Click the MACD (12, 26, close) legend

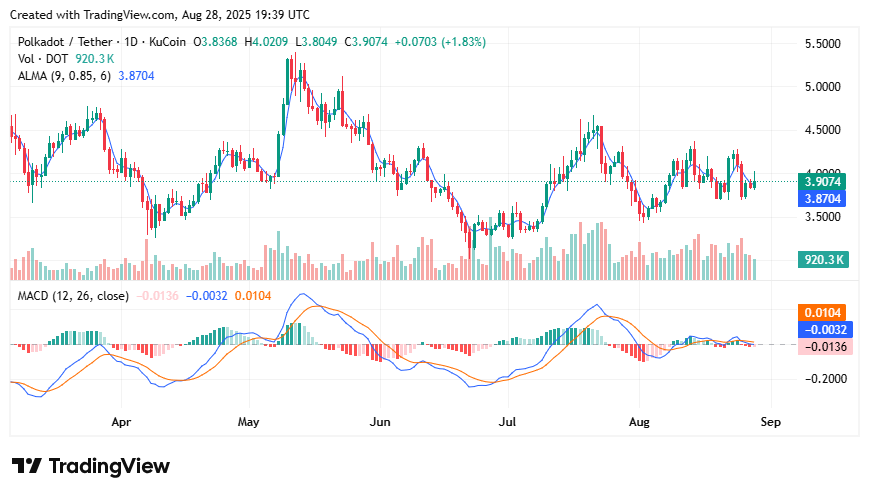(73, 296)
